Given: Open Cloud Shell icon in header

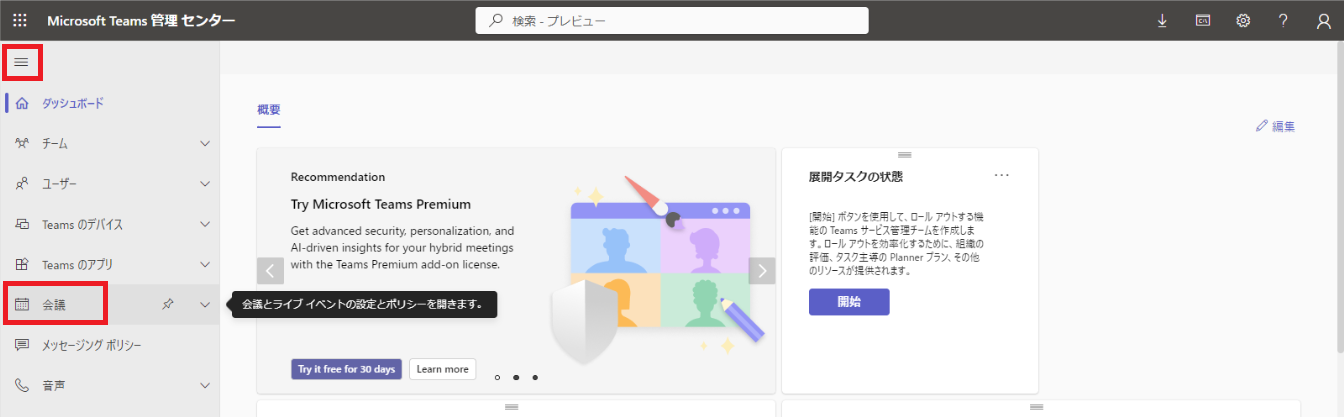Looking at the screenshot, I should (1203, 20).
